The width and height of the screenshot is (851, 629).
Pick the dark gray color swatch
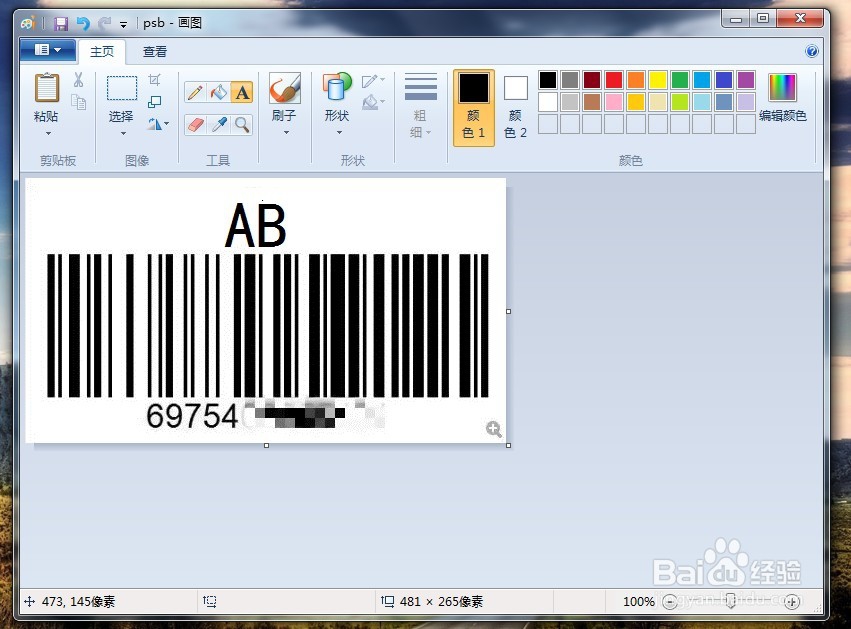tap(570, 80)
